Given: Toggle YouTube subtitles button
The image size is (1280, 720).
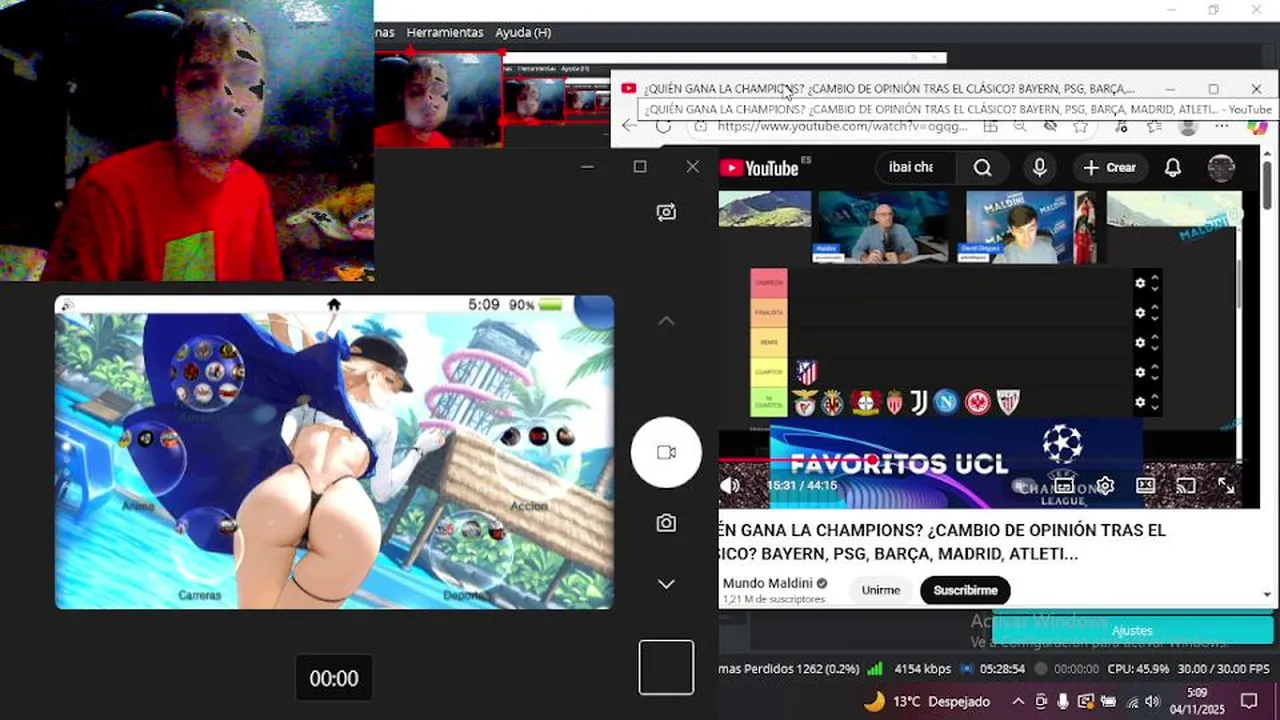Looking at the screenshot, I should click(x=1065, y=486).
